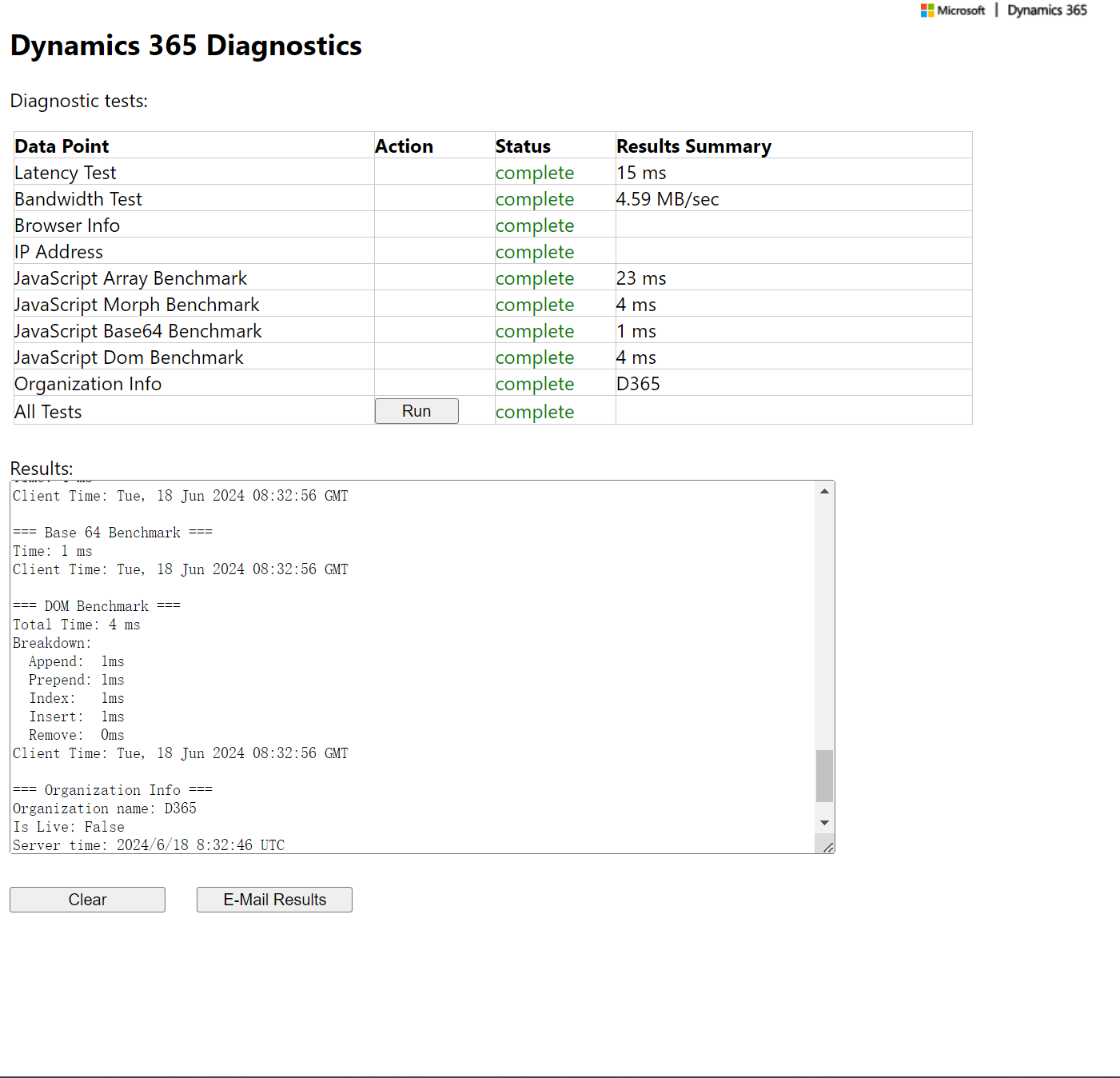Select JavaScript Dom Benchmark label
This screenshot has height=1078, width=1120.
(x=129, y=357)
